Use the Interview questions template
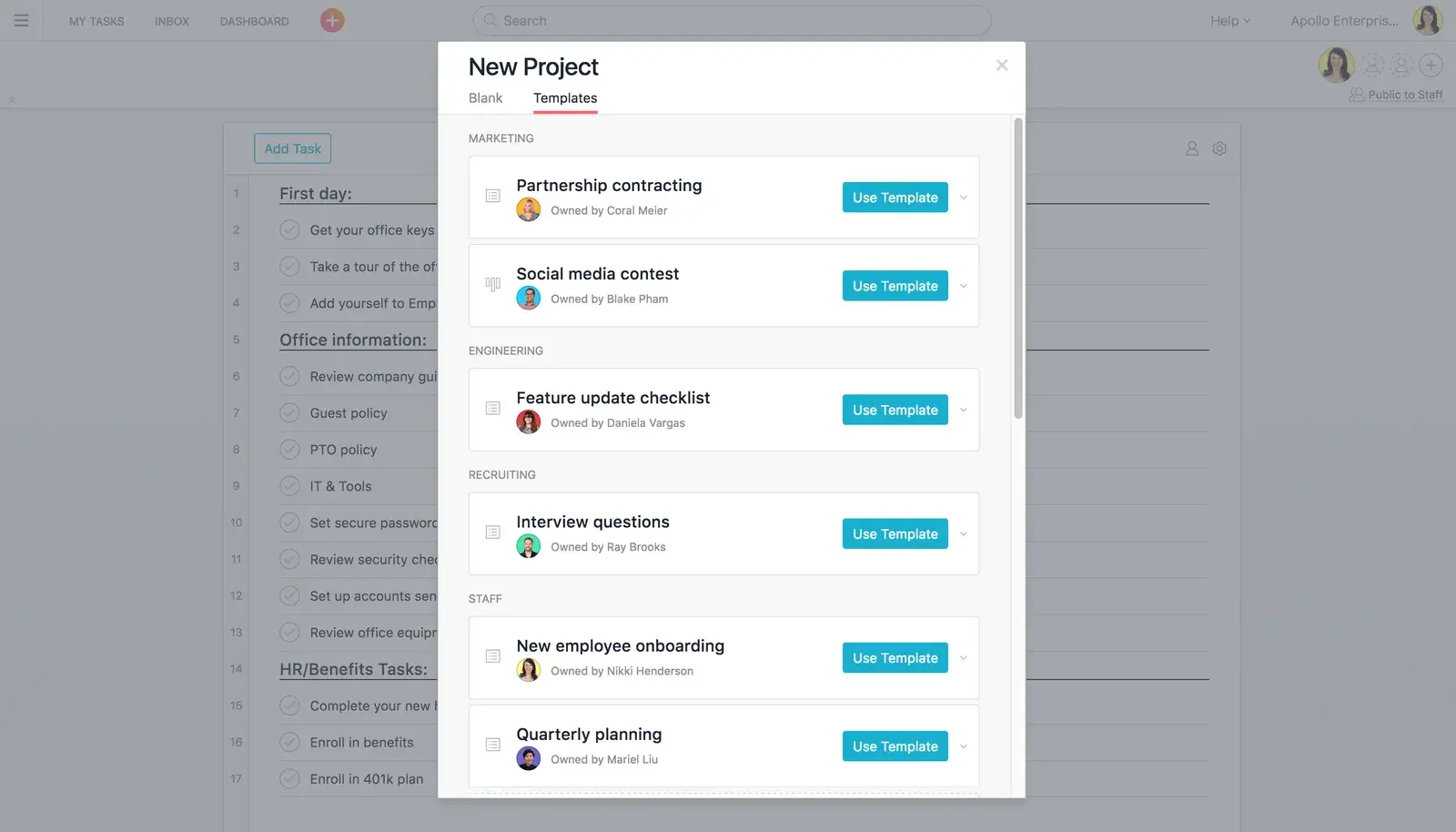 coord(895,533)
